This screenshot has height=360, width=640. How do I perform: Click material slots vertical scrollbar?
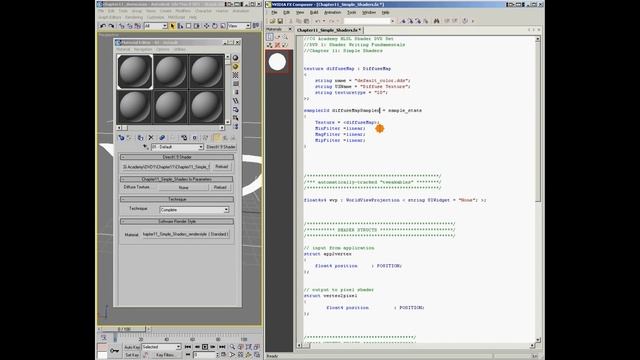tap(228, 89)
